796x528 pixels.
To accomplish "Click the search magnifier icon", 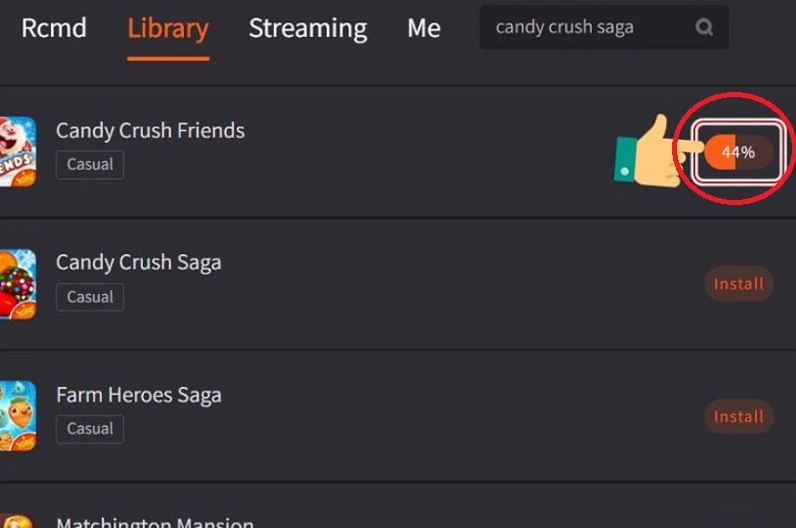I will (705, 28).
